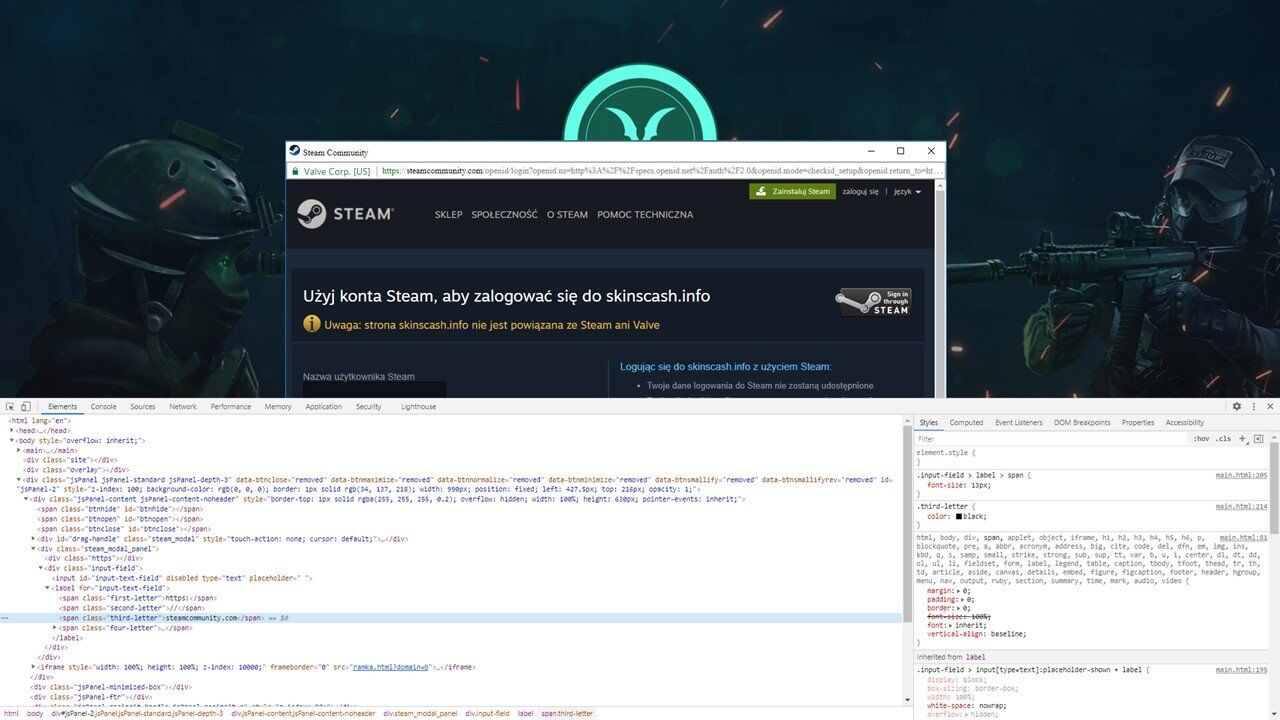This screenshot has height=720, width=1280.
Task: Select the span.third-letter breadcrumb
Action: 566,713
